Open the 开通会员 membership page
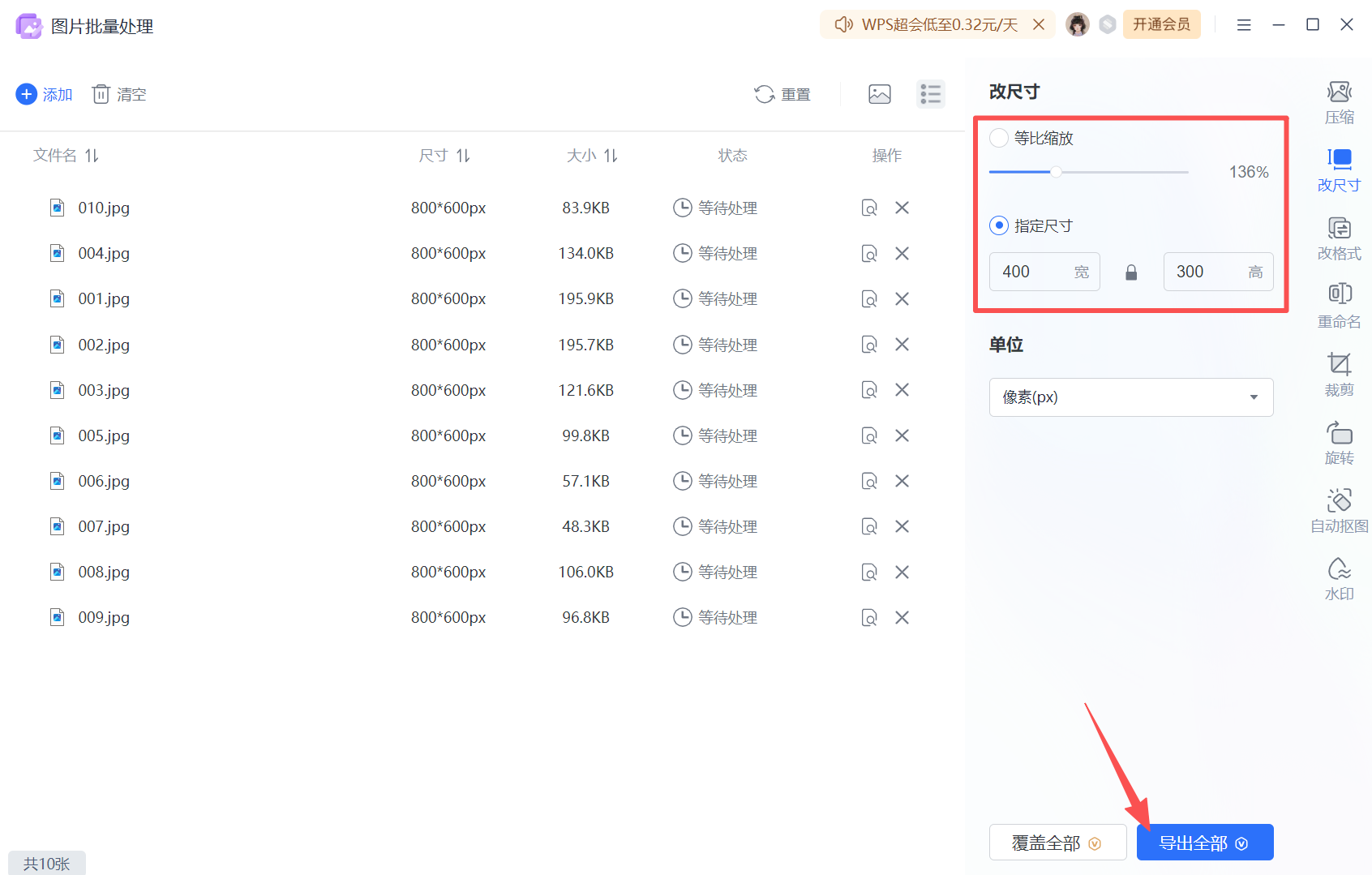 (1161, 24)
